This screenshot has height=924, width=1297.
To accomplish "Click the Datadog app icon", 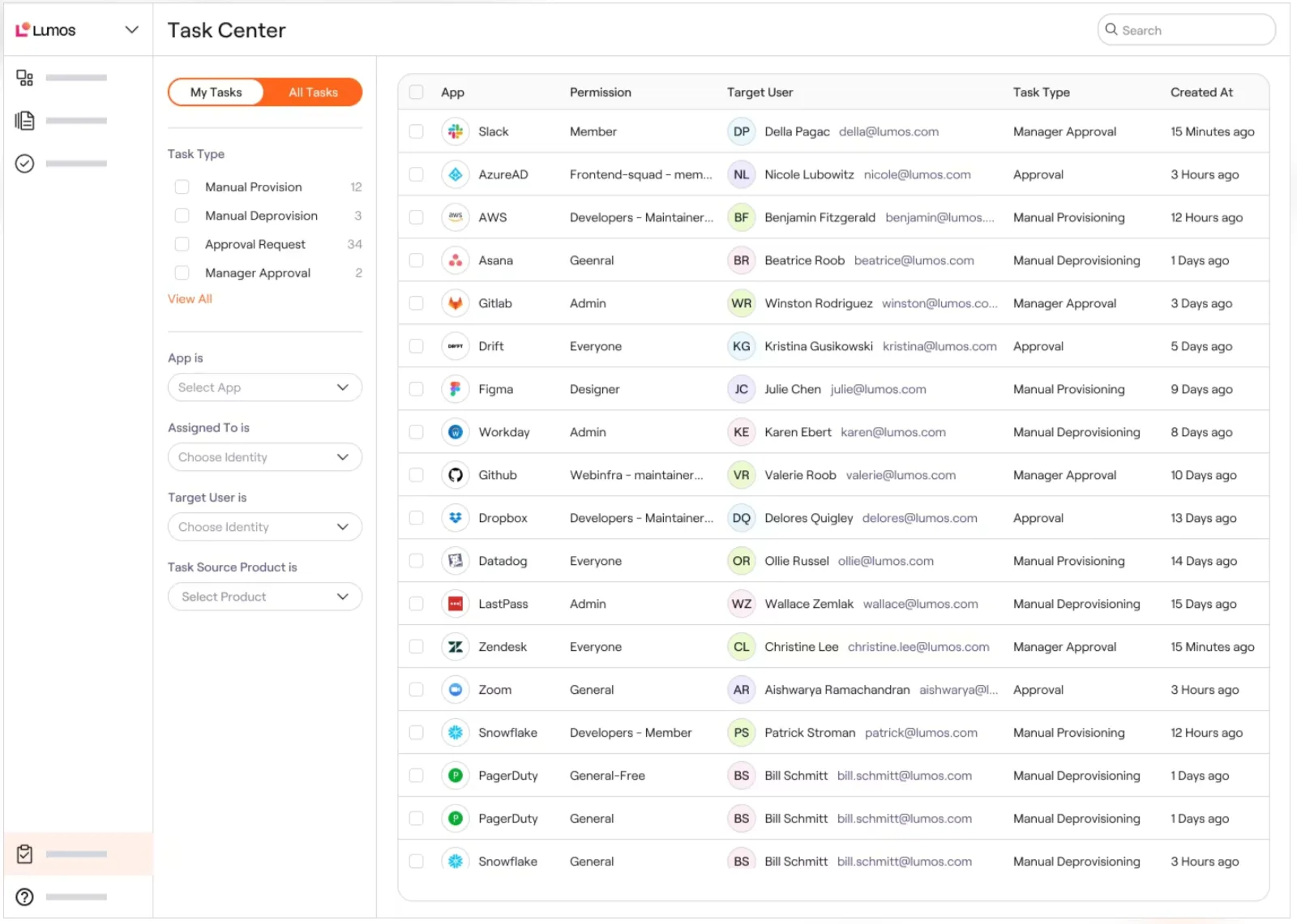I will pyautogui.click(x=456, y=561).
